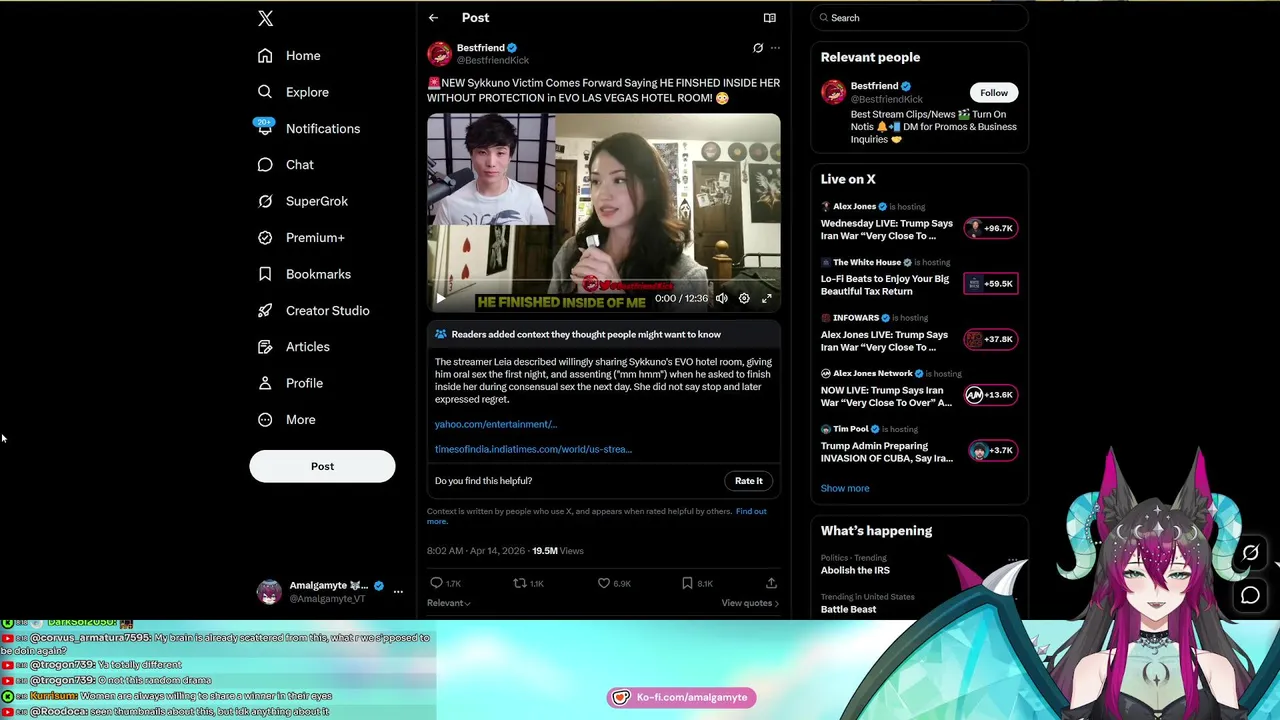Open the Home page
Viewport: 1280px width, 720px height.
coord(289,56)
